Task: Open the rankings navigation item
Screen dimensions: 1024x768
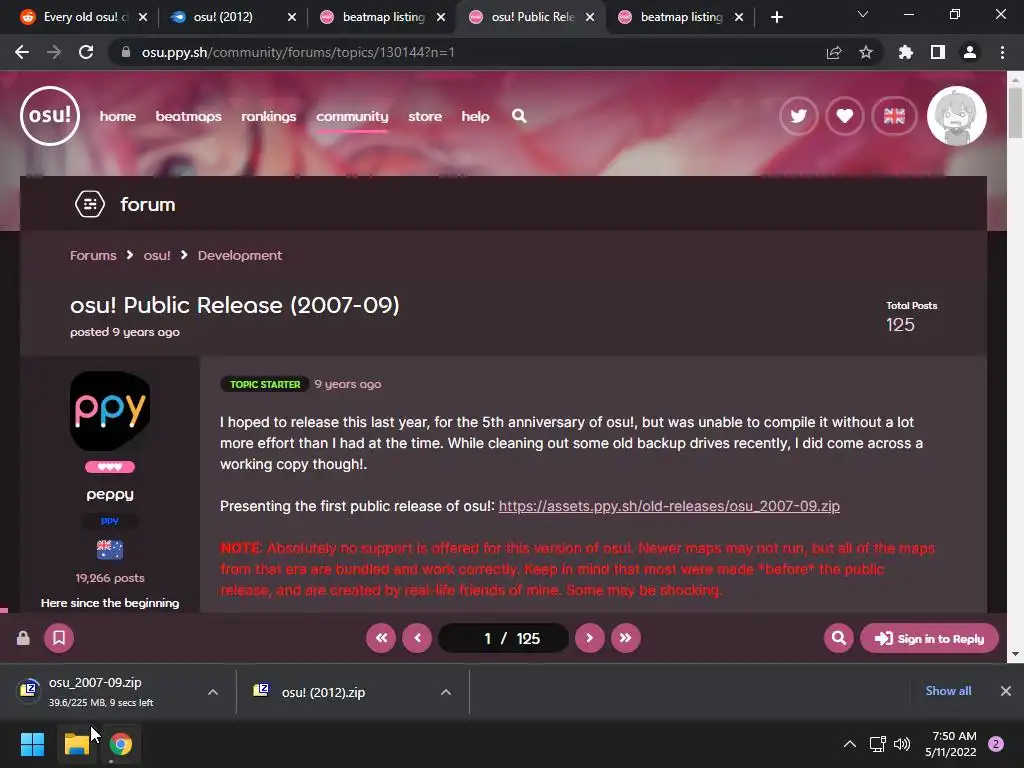Action: click(x=268, y=116)
